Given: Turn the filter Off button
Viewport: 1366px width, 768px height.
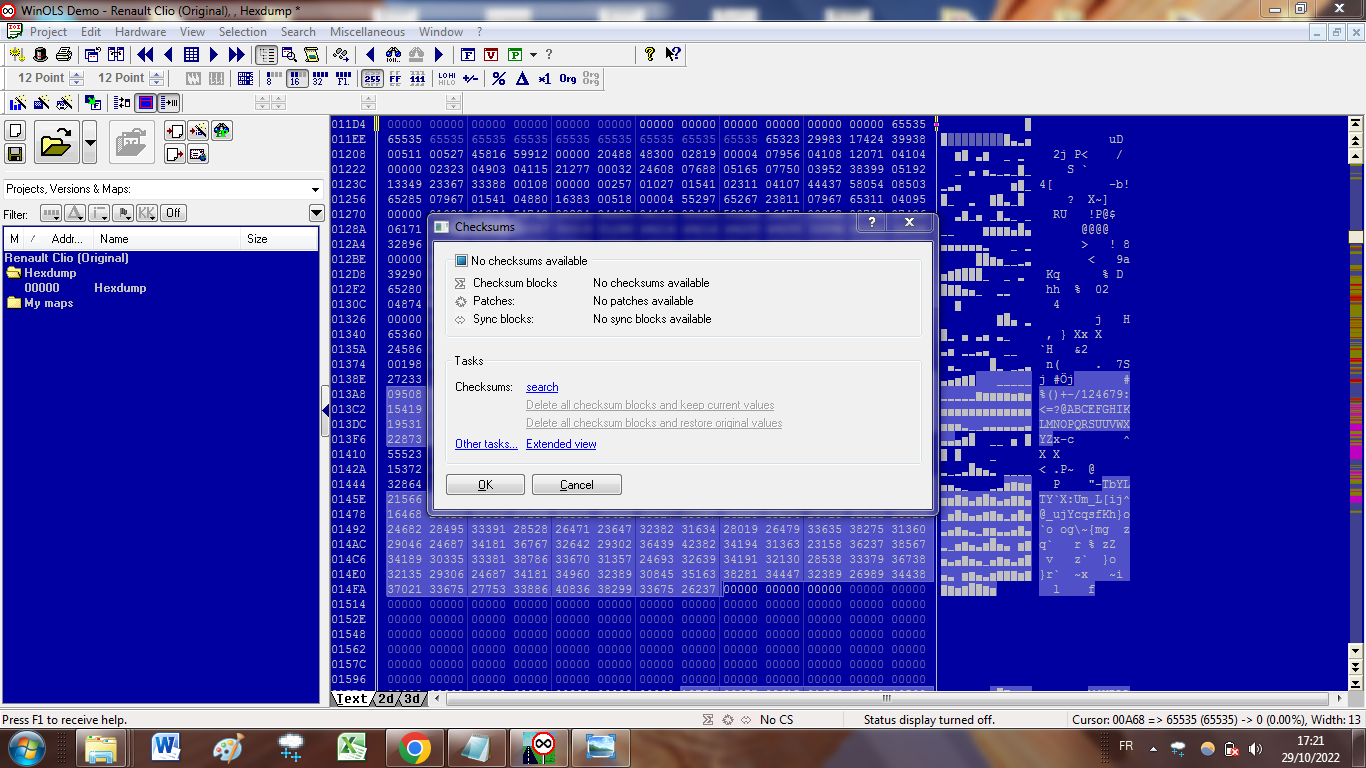Looking at the screenshot, I should (x=174, y=213).
